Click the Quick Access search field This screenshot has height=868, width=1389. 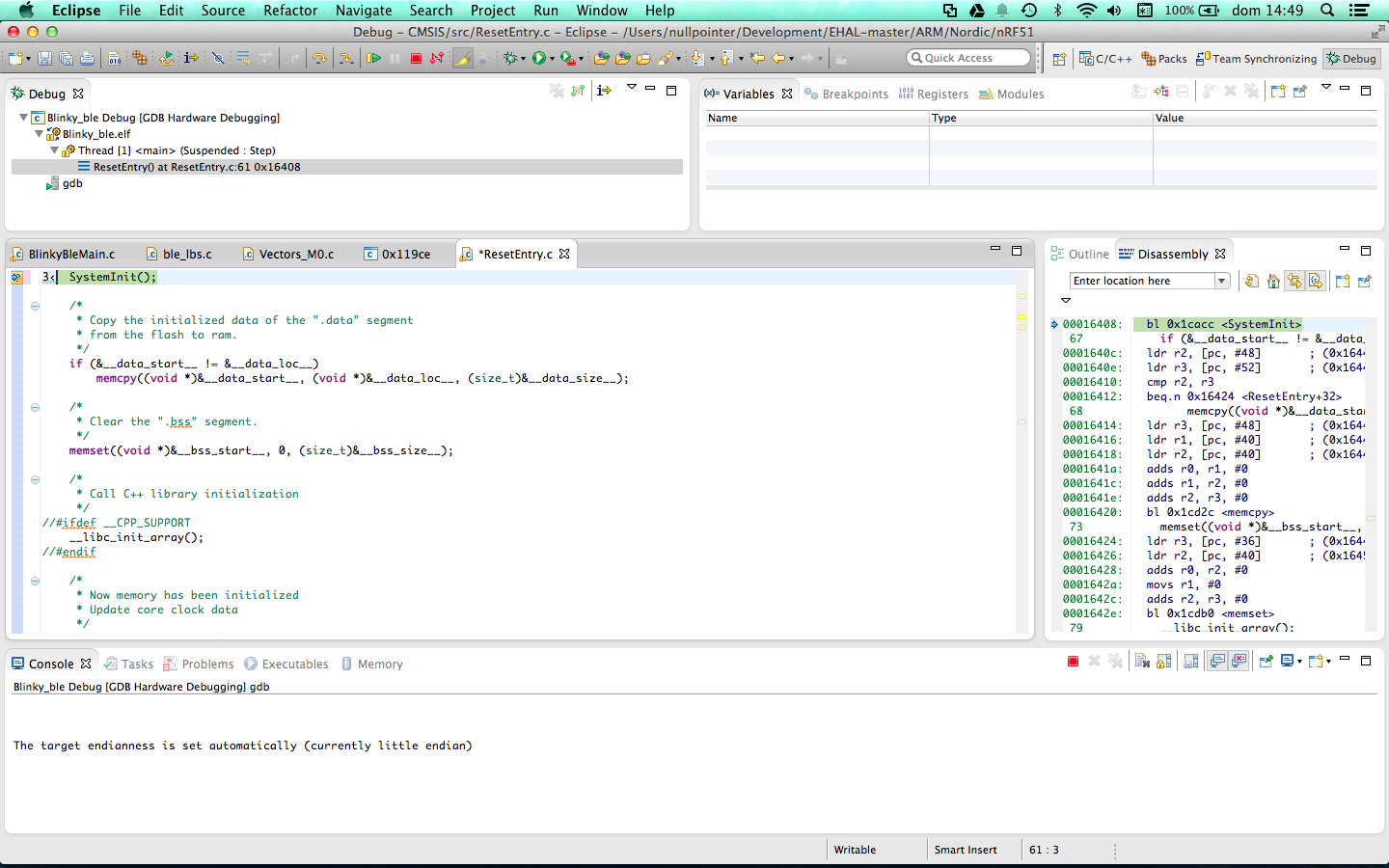point(968,58)
